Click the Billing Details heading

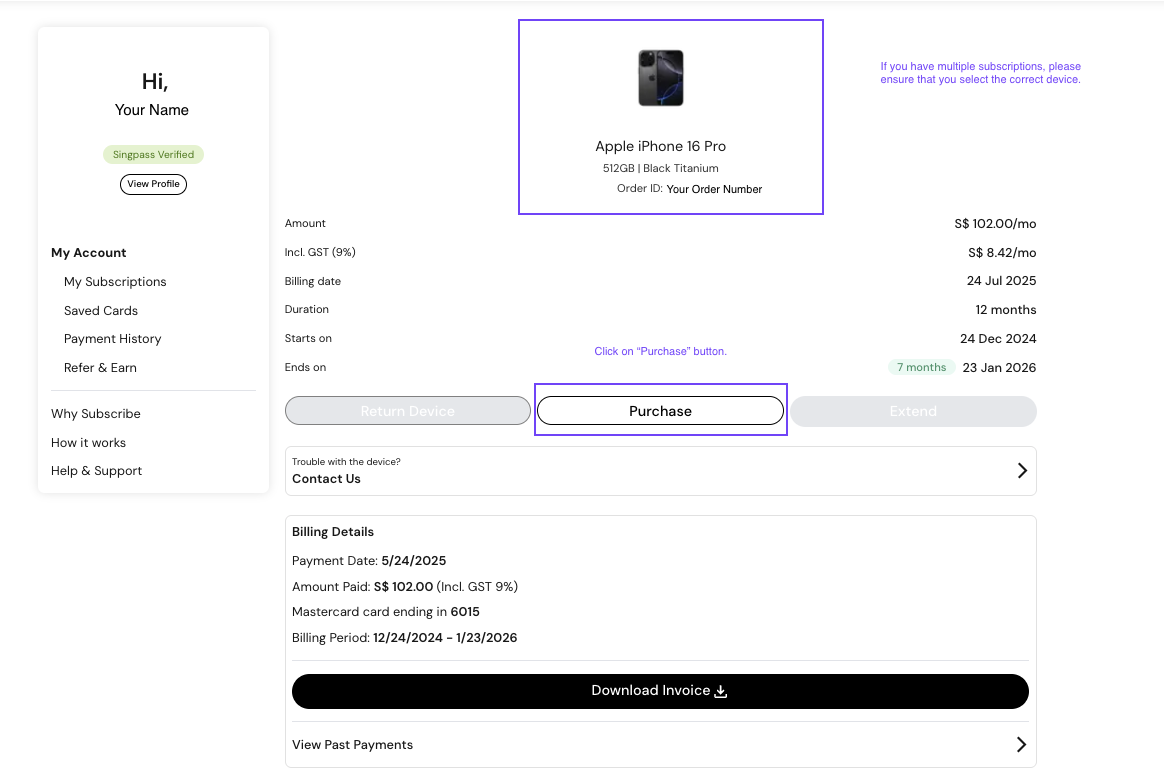pyautogui.click(x=333, y=532)
